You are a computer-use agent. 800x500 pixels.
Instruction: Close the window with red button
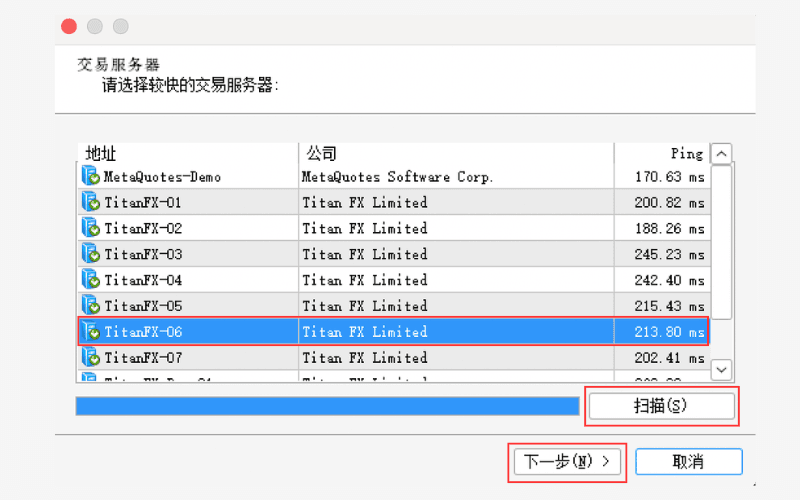[69, 26]
